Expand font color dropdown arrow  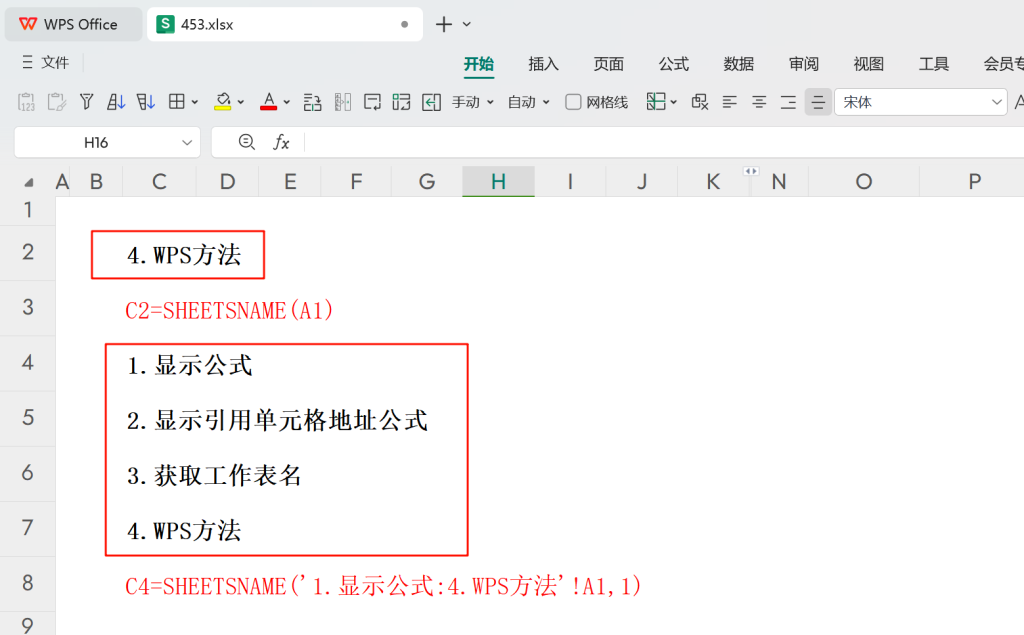[x=287, y=103]
